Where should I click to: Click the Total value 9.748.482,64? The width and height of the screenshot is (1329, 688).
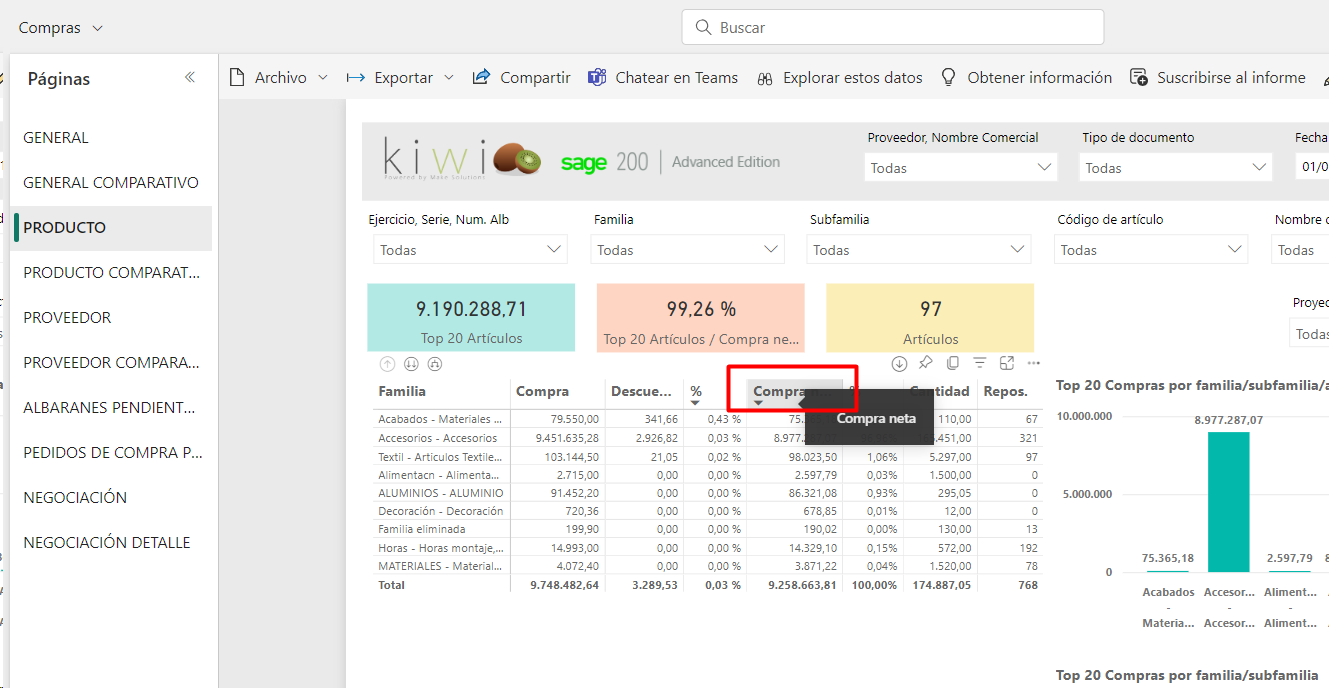[565, 584]
